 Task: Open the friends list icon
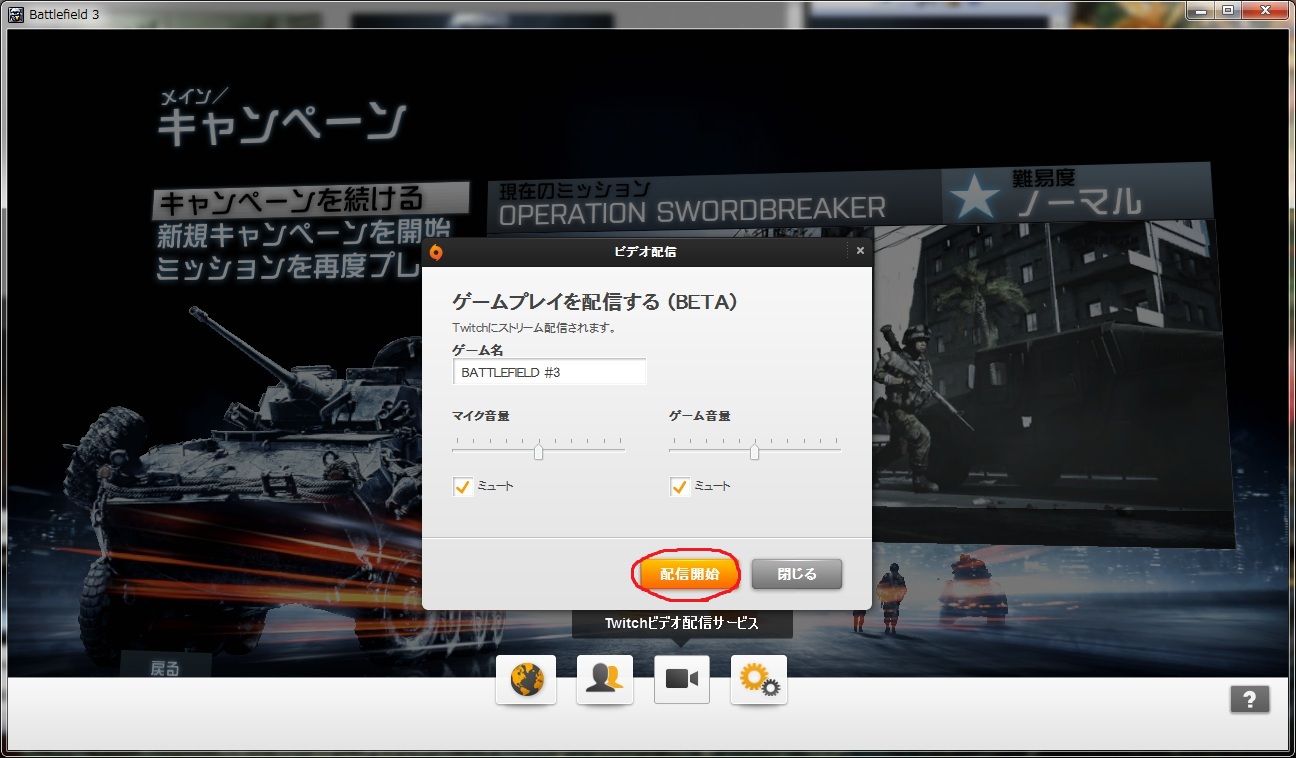click(605, 680)
